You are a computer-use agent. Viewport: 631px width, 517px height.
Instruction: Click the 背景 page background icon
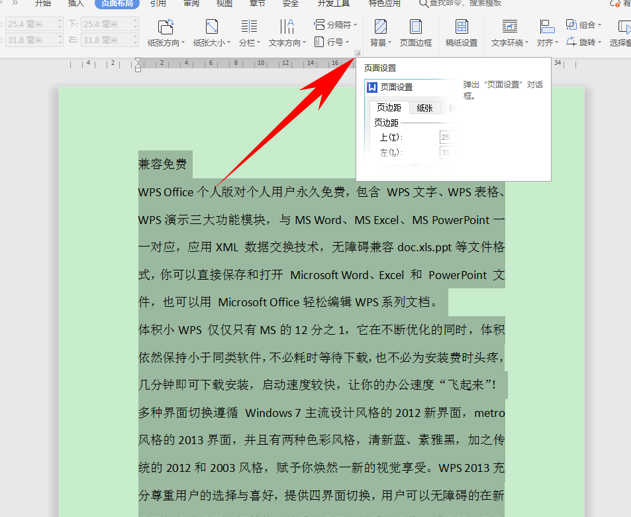click(380, 27)
